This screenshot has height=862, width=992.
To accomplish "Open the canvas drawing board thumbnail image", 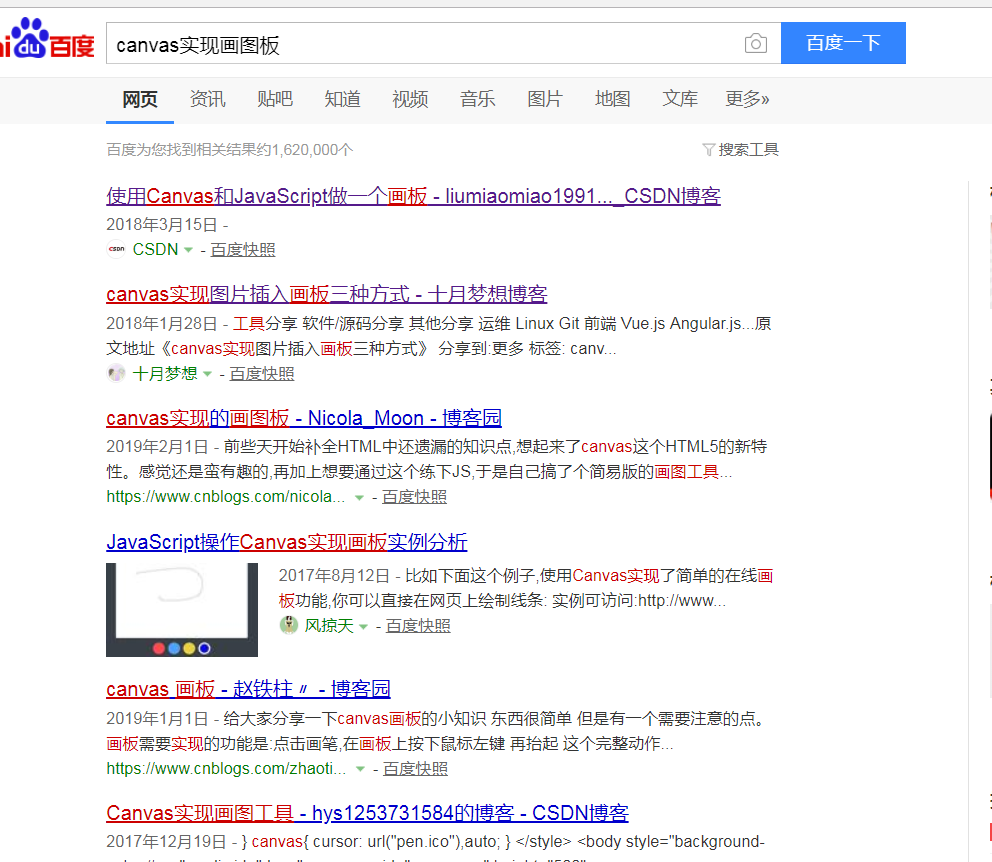I will tap(182, 610).
